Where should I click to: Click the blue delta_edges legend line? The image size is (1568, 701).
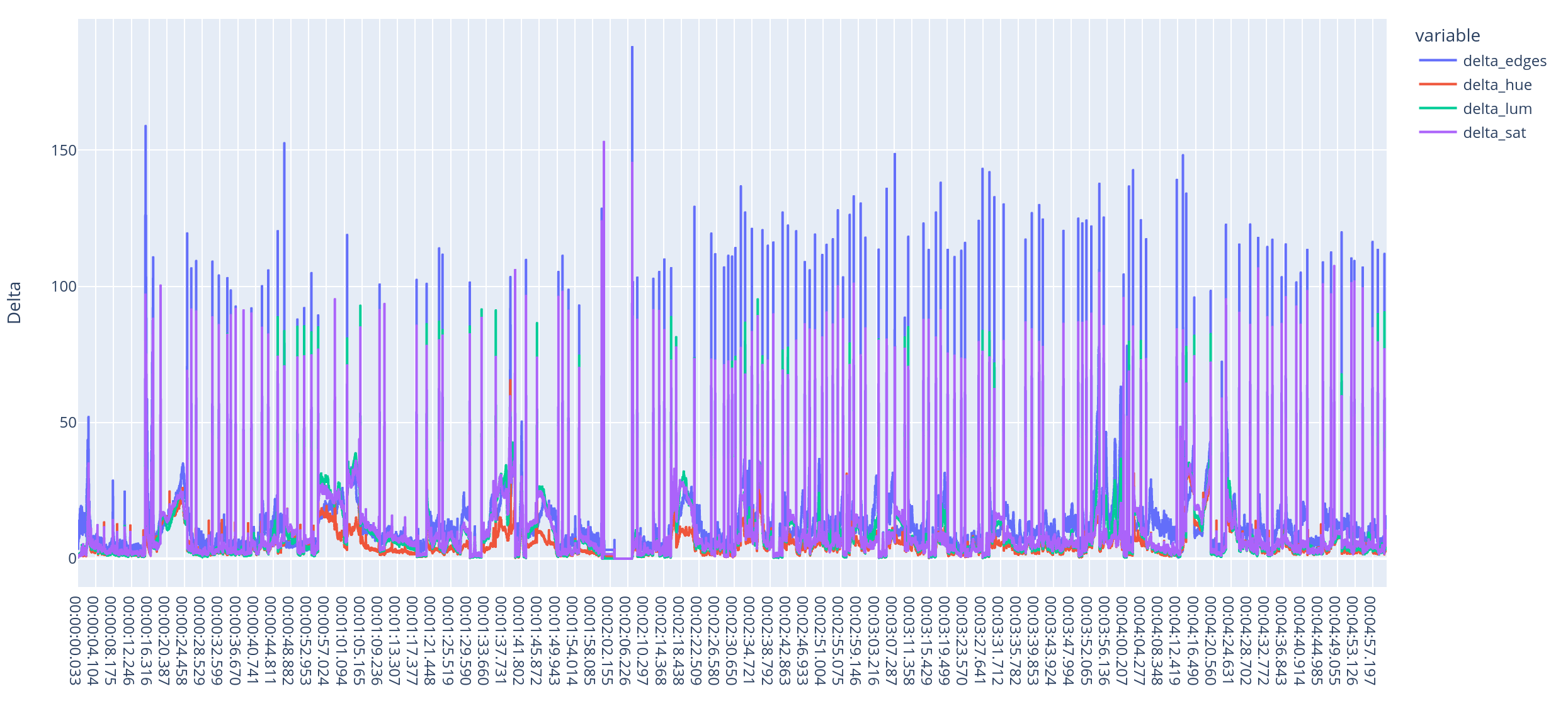[1438, 60]
